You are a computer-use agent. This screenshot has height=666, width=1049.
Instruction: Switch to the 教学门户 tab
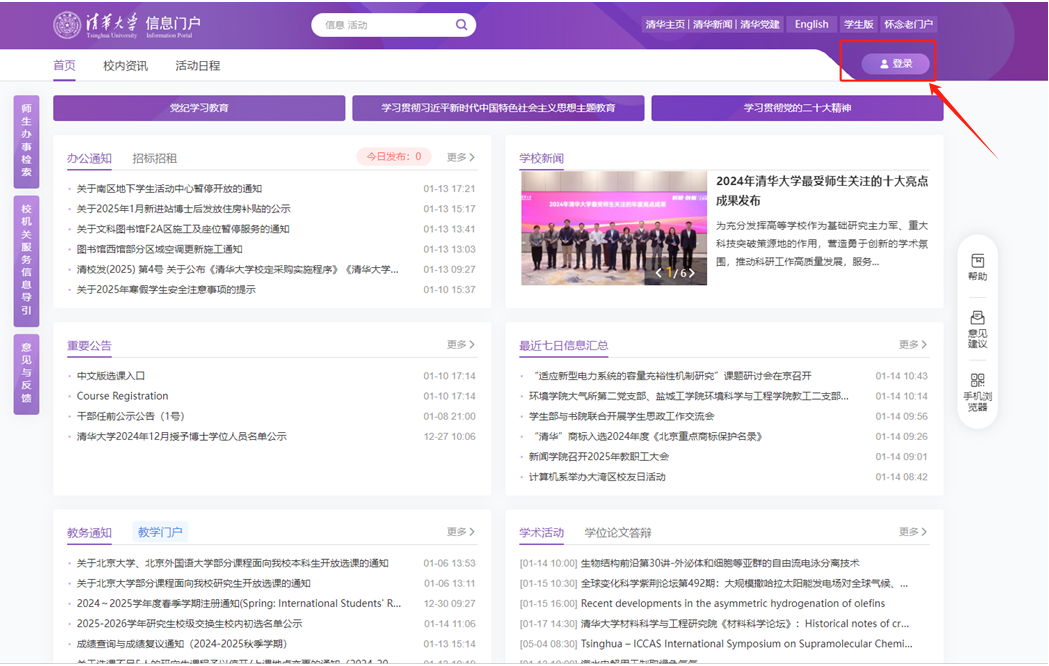tap(160, 532)
